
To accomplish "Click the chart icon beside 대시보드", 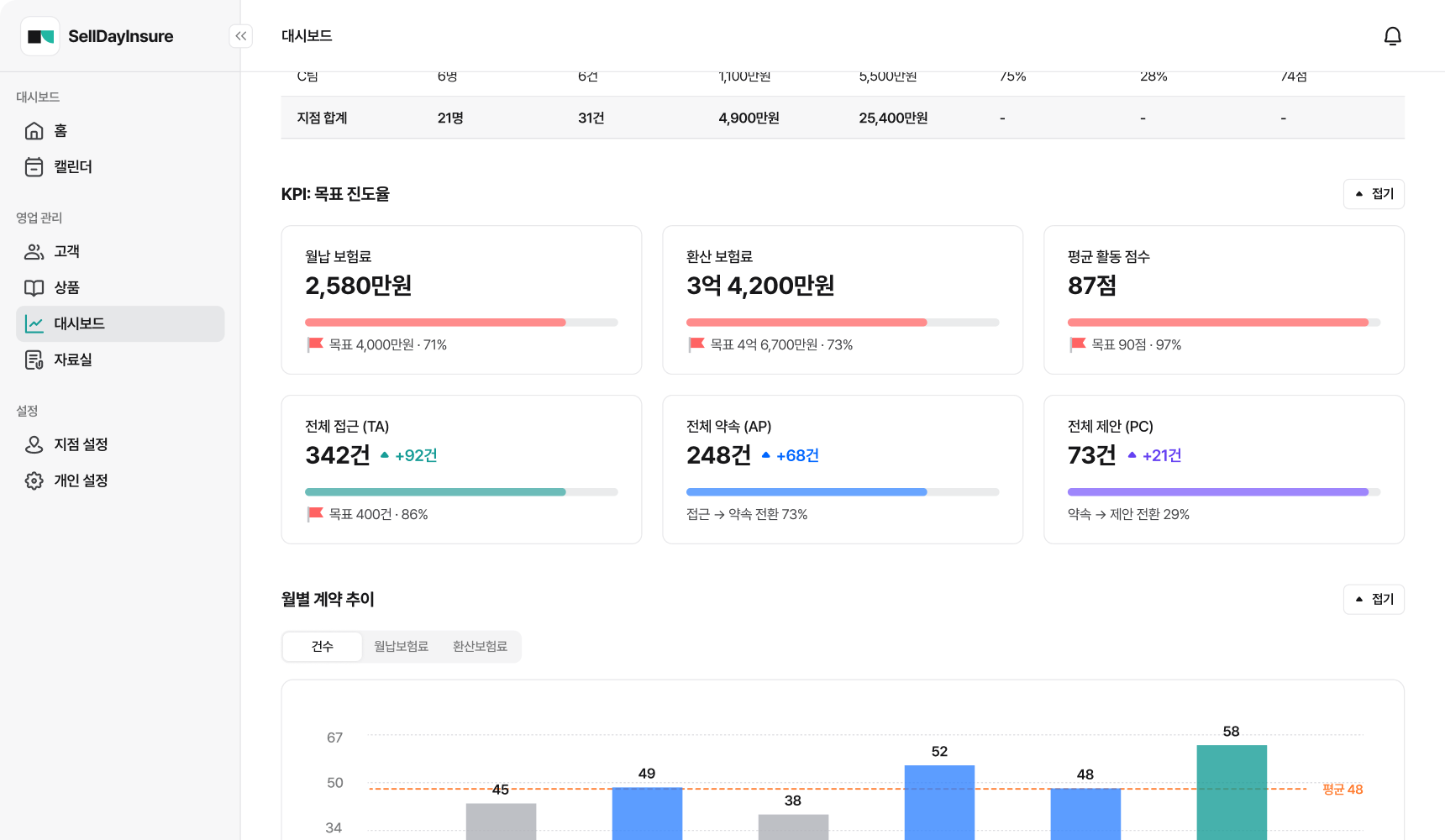I will pyautogui.click(x=34, y=324).
